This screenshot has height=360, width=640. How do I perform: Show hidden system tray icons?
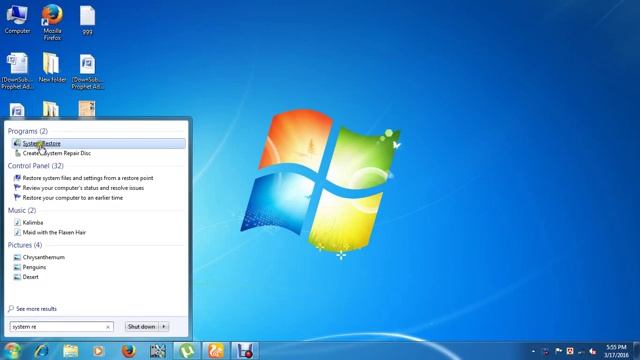click(533, 351)
